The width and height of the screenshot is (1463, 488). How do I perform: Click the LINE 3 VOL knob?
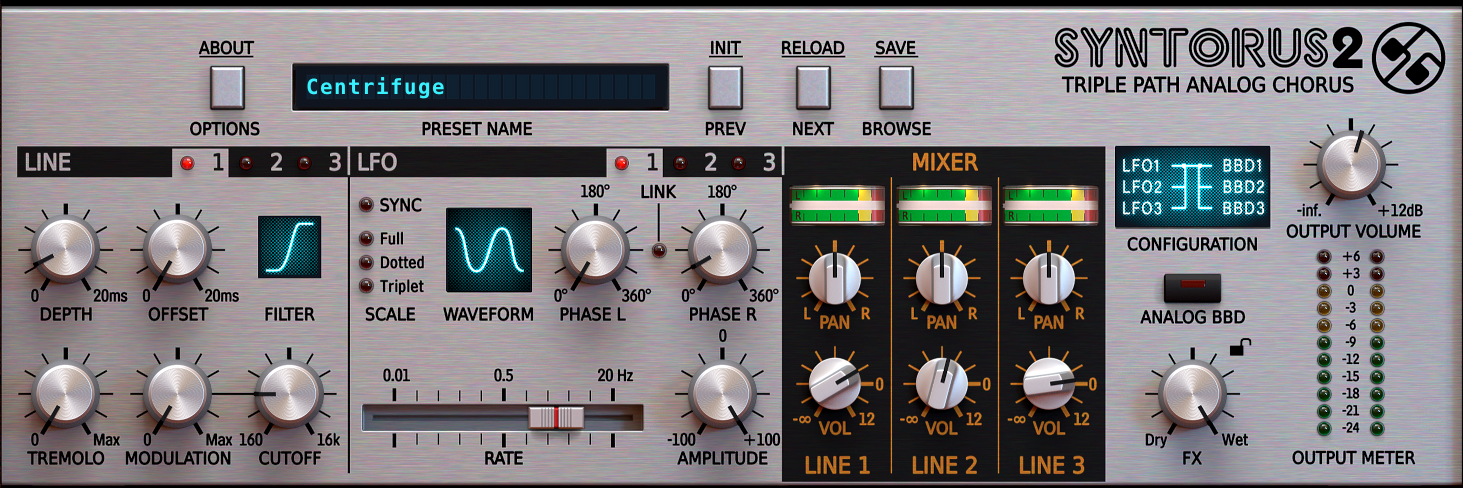coord(1048,384)
